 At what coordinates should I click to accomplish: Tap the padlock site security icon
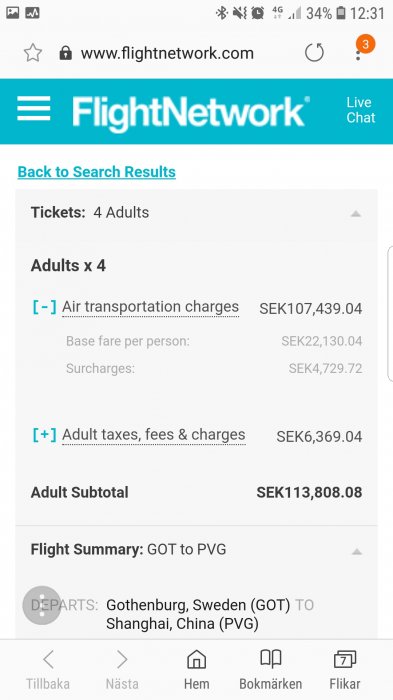pos(66,53)
